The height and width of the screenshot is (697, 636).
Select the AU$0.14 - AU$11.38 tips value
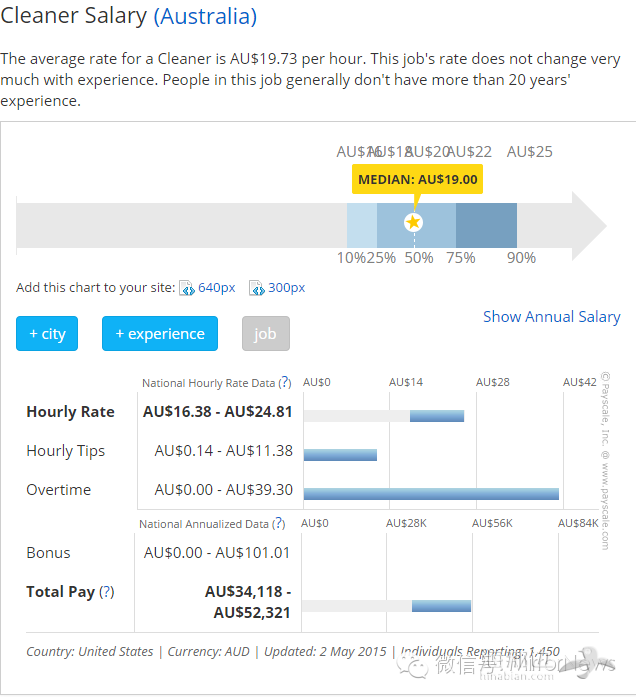224,451
